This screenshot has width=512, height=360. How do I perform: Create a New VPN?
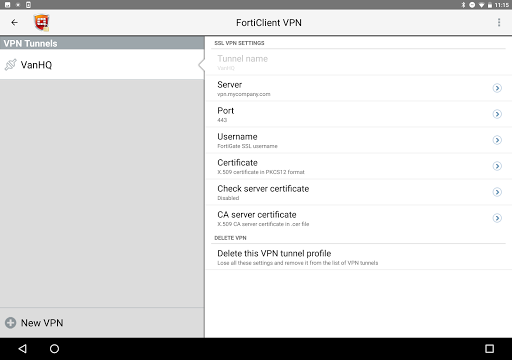102,323
